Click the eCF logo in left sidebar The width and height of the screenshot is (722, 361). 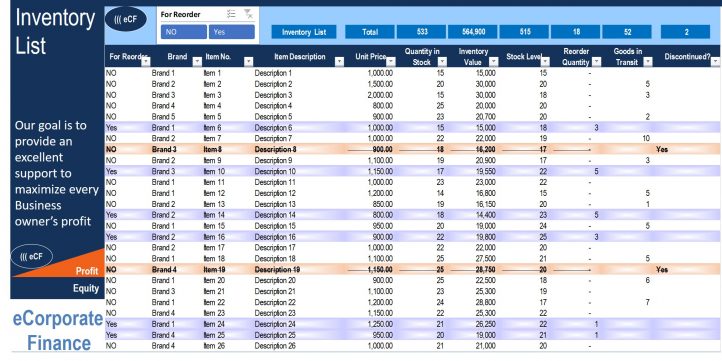(31, 256)
